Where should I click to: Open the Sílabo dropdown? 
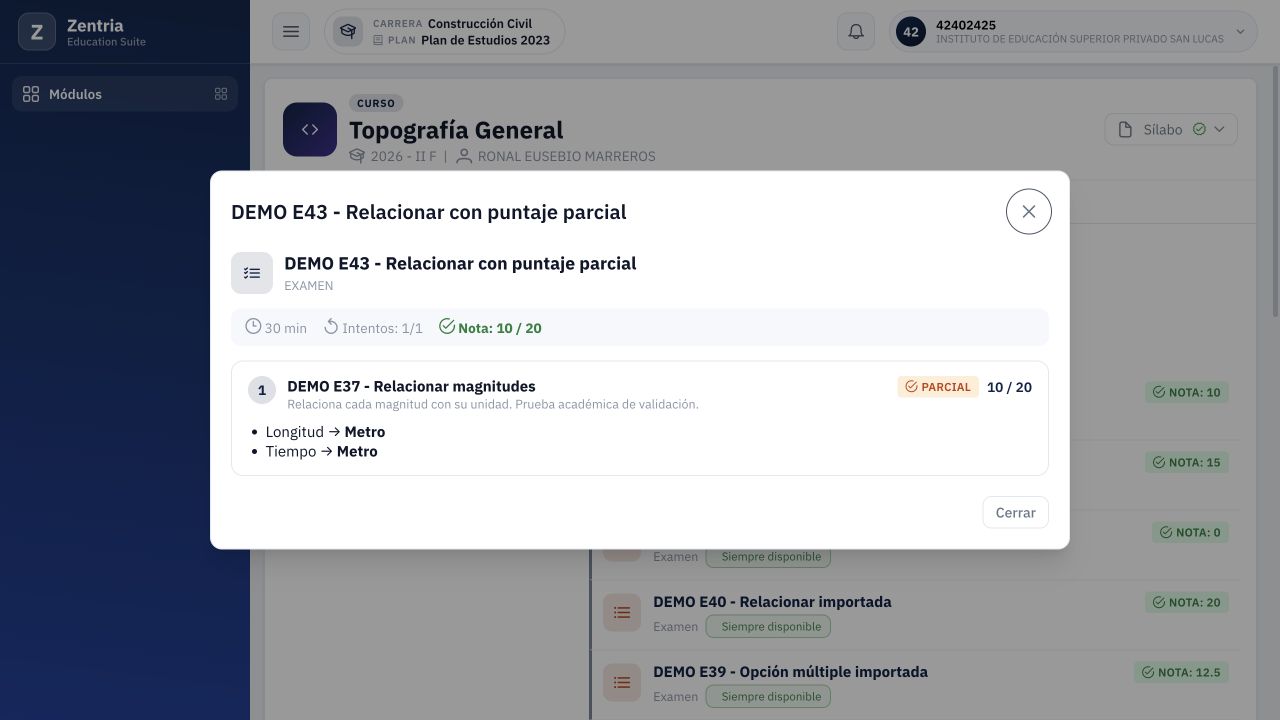click(x=1171, y=129)
